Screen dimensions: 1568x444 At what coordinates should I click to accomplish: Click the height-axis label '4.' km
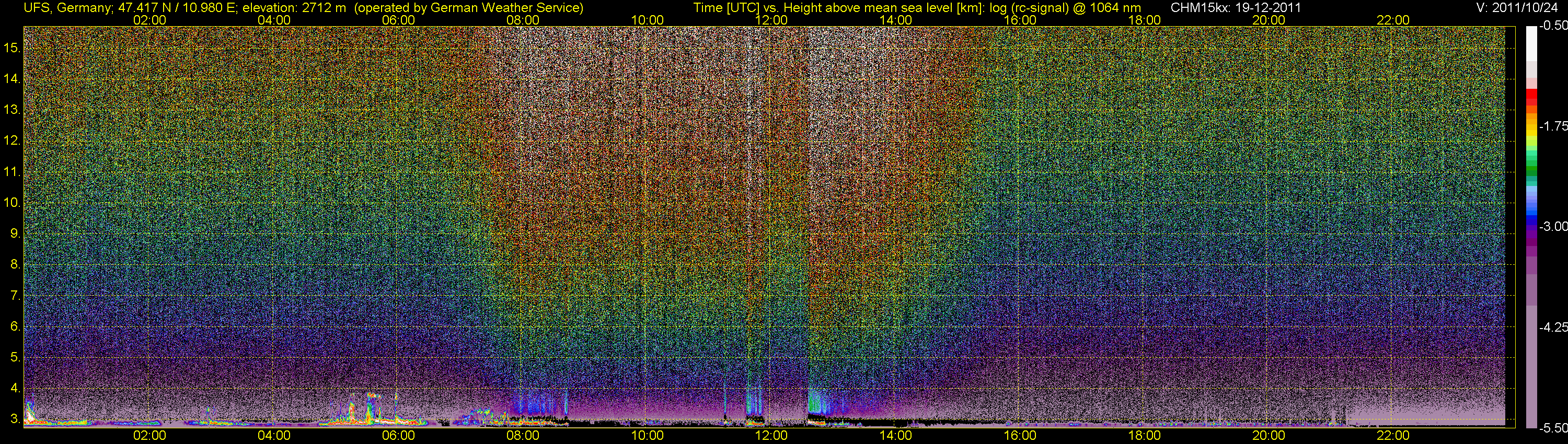(x=16, y=388)
